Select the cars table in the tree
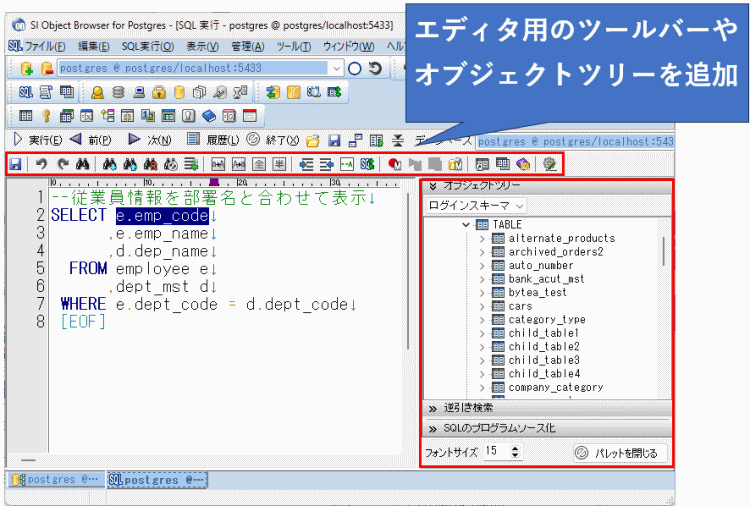Viewport: 750px width, 506px height. tap(520, 306)
